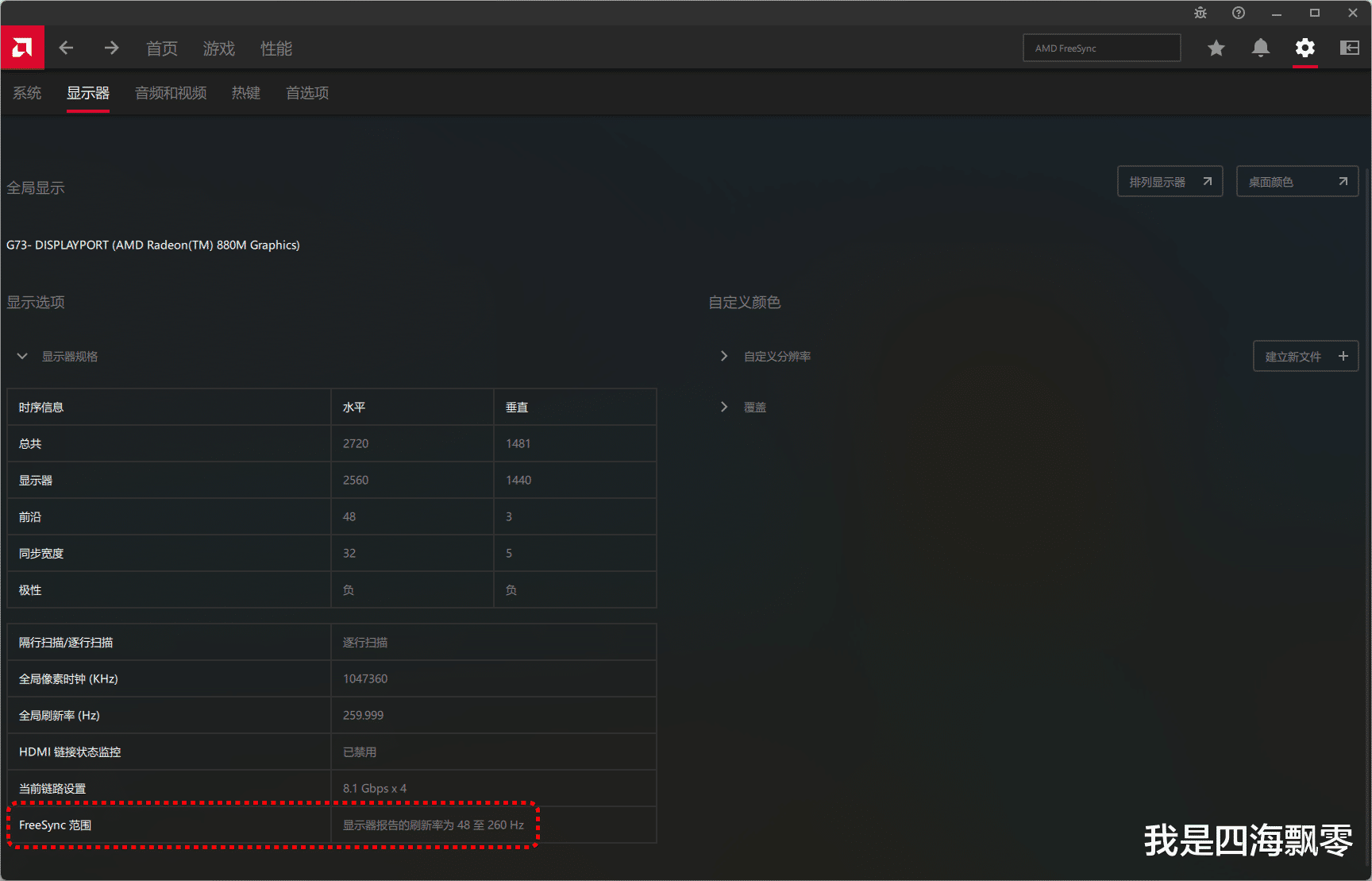Toggle the sidebar panel icon
This screenshot has width=1372, height=881.
(1349, 48)
